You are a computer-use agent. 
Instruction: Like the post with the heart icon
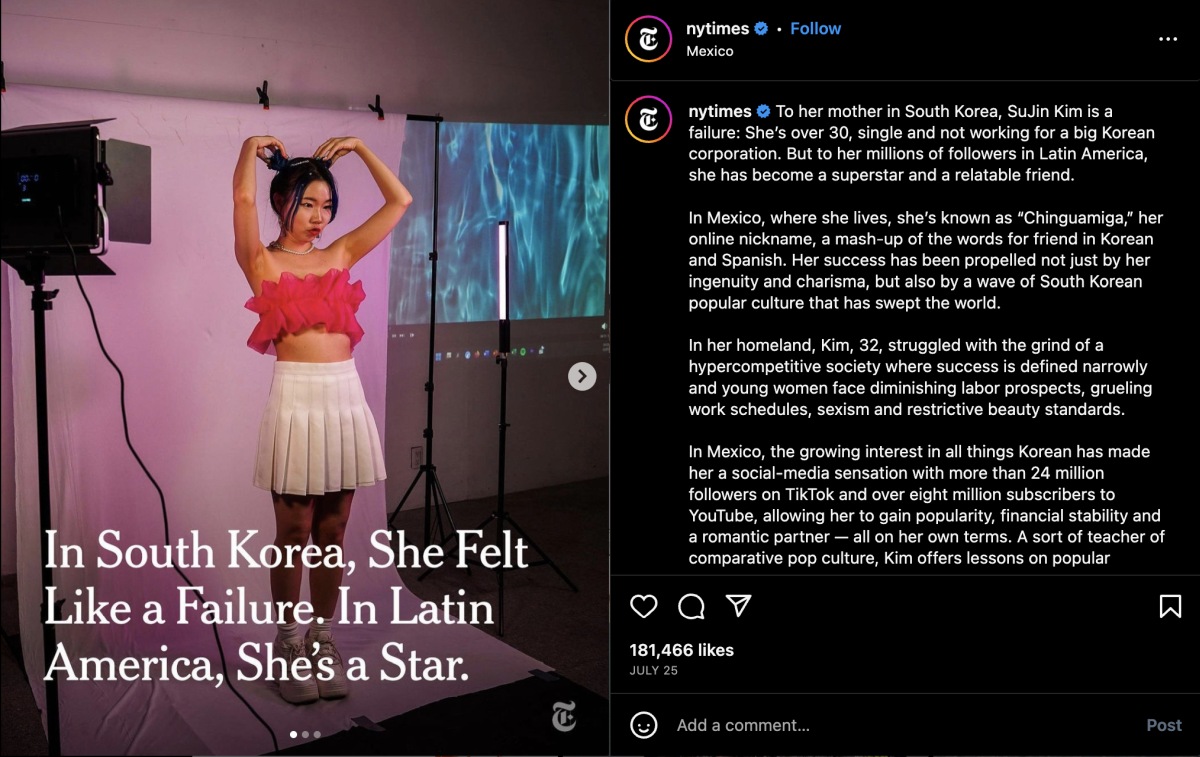tap(644, 606)
